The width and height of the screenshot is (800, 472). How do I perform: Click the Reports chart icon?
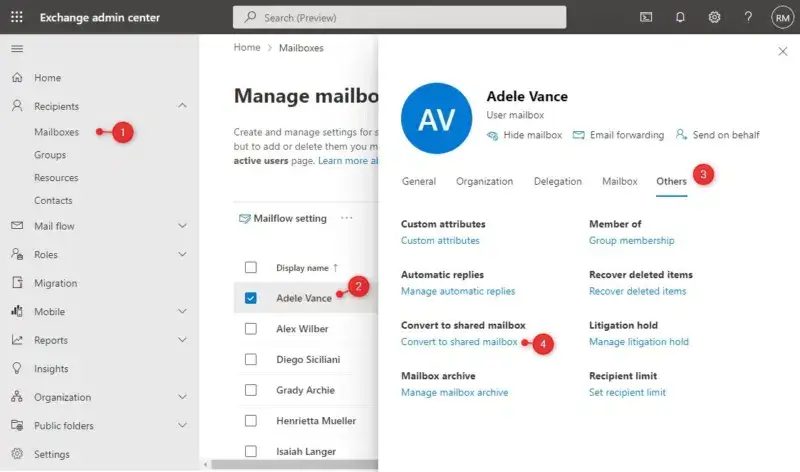tap(17, 339)
